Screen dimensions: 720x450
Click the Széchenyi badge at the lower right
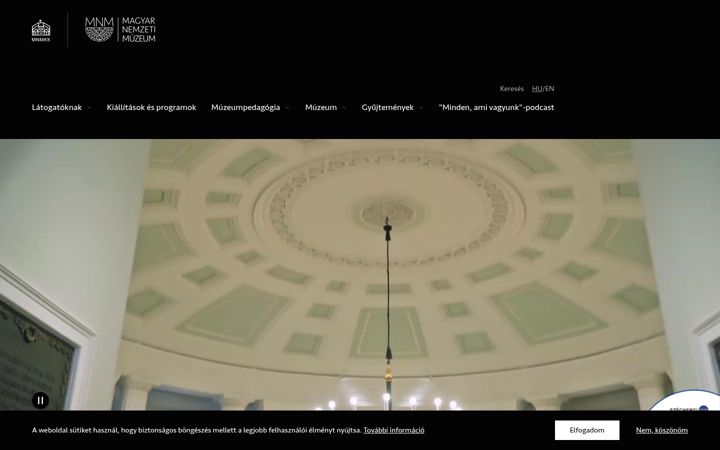click(x=686, y=401)
